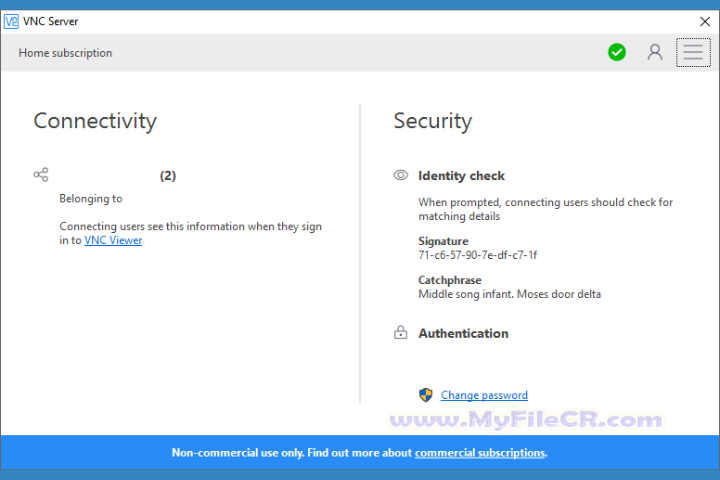The image size is (720, 480).
Task: Click the 'VNC Server' window title text
Action: tap(51, 22)
